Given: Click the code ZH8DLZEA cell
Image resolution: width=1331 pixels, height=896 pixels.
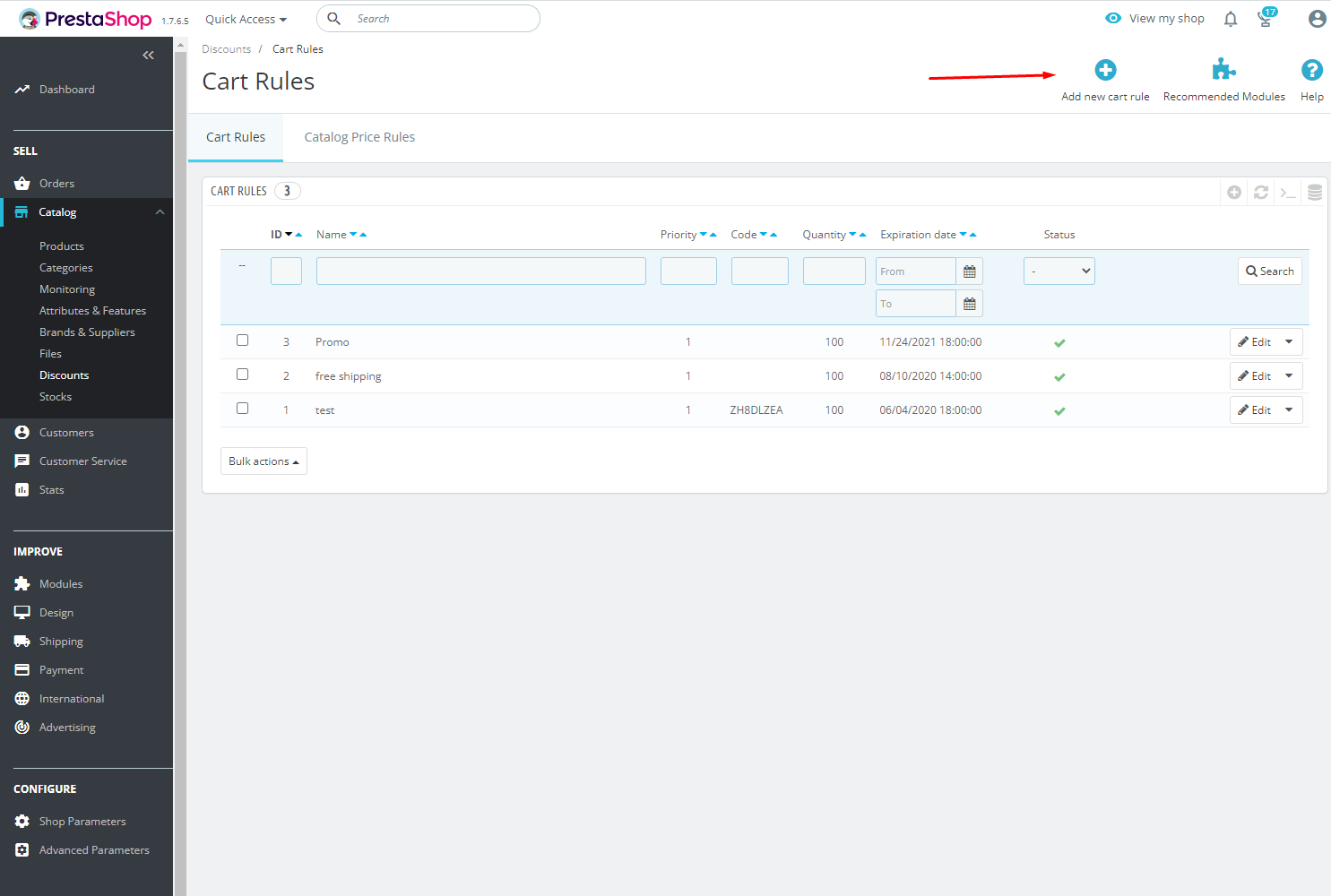Looking at the screenshot, I should pos(756,410).
